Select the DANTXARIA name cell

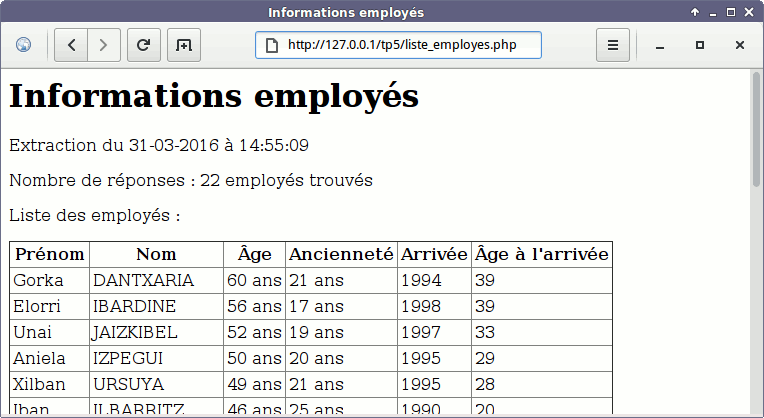coord(156,281)
